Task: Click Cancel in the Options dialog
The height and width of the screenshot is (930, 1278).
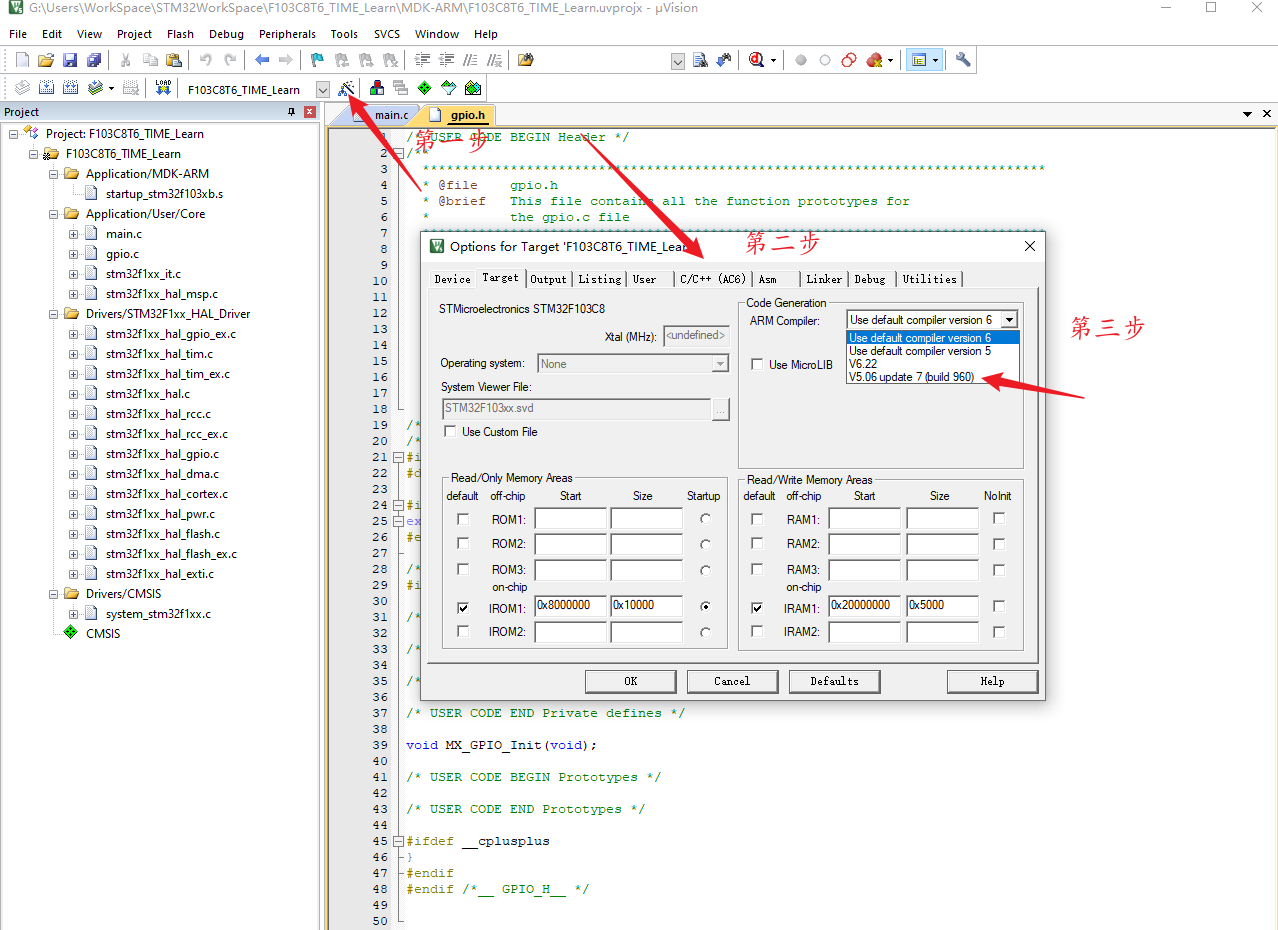Action: point(732,681)
